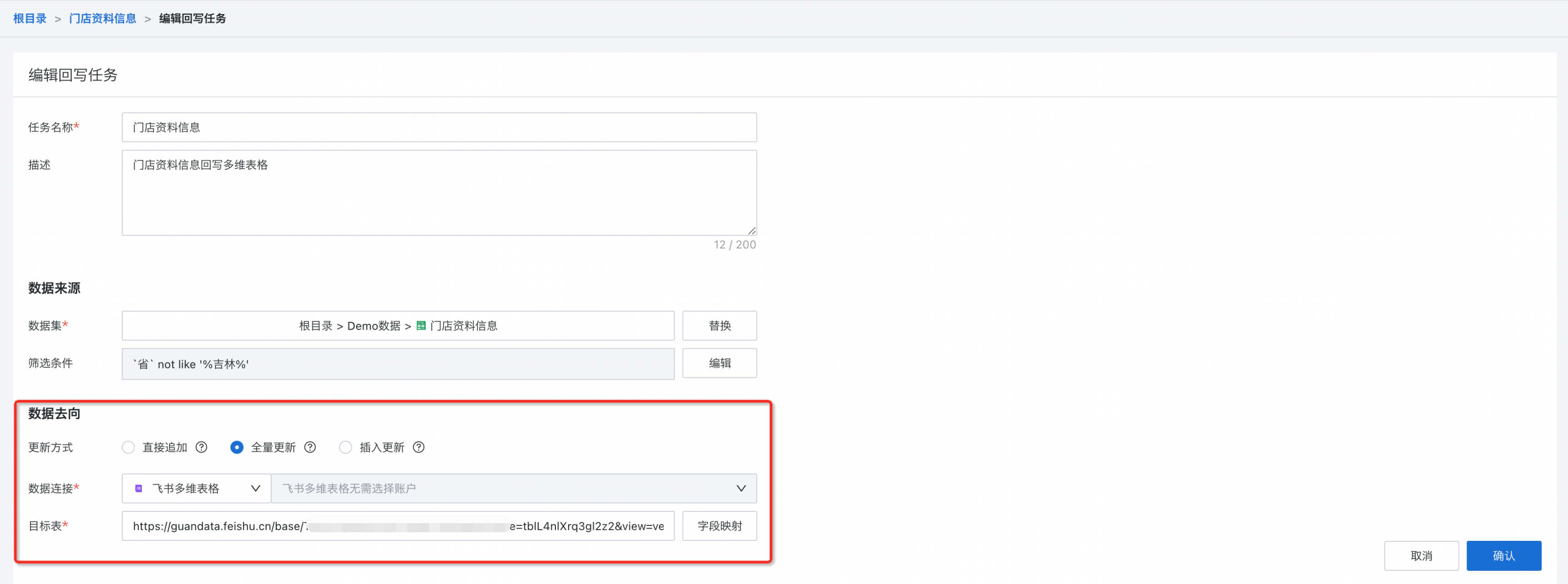Click the green dataset icon before 门店资料信息
Image resolution: width=1568 pixels, height=584 pixels.
coord(421,326)
